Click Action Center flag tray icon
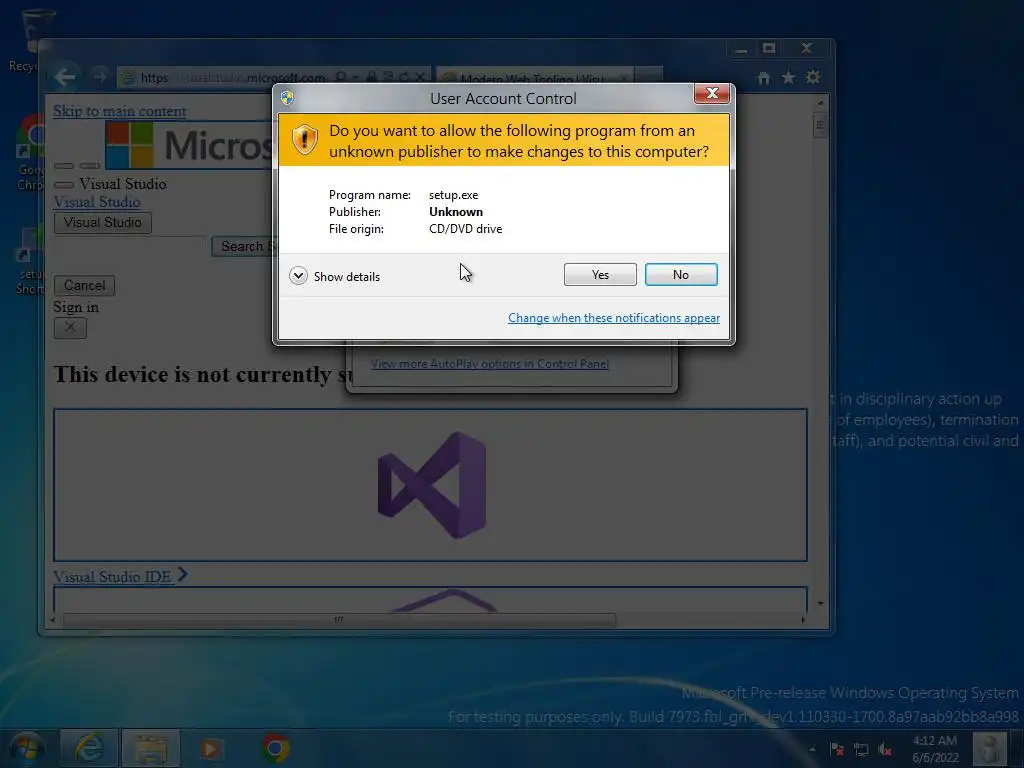Image resolution: width=1024 pixels, height=768 pixels. point(837,749)
